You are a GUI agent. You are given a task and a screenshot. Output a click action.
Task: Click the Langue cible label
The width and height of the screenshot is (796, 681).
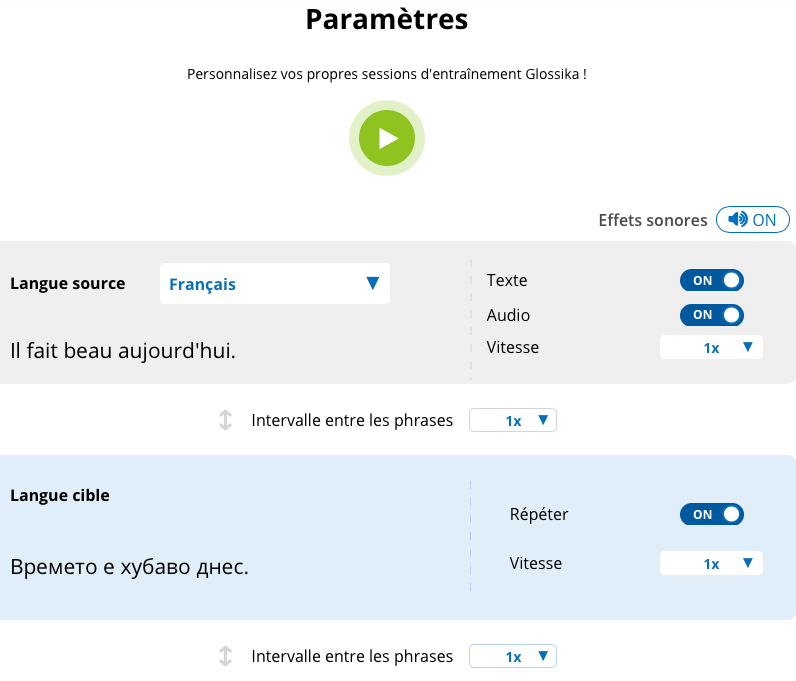60,495
